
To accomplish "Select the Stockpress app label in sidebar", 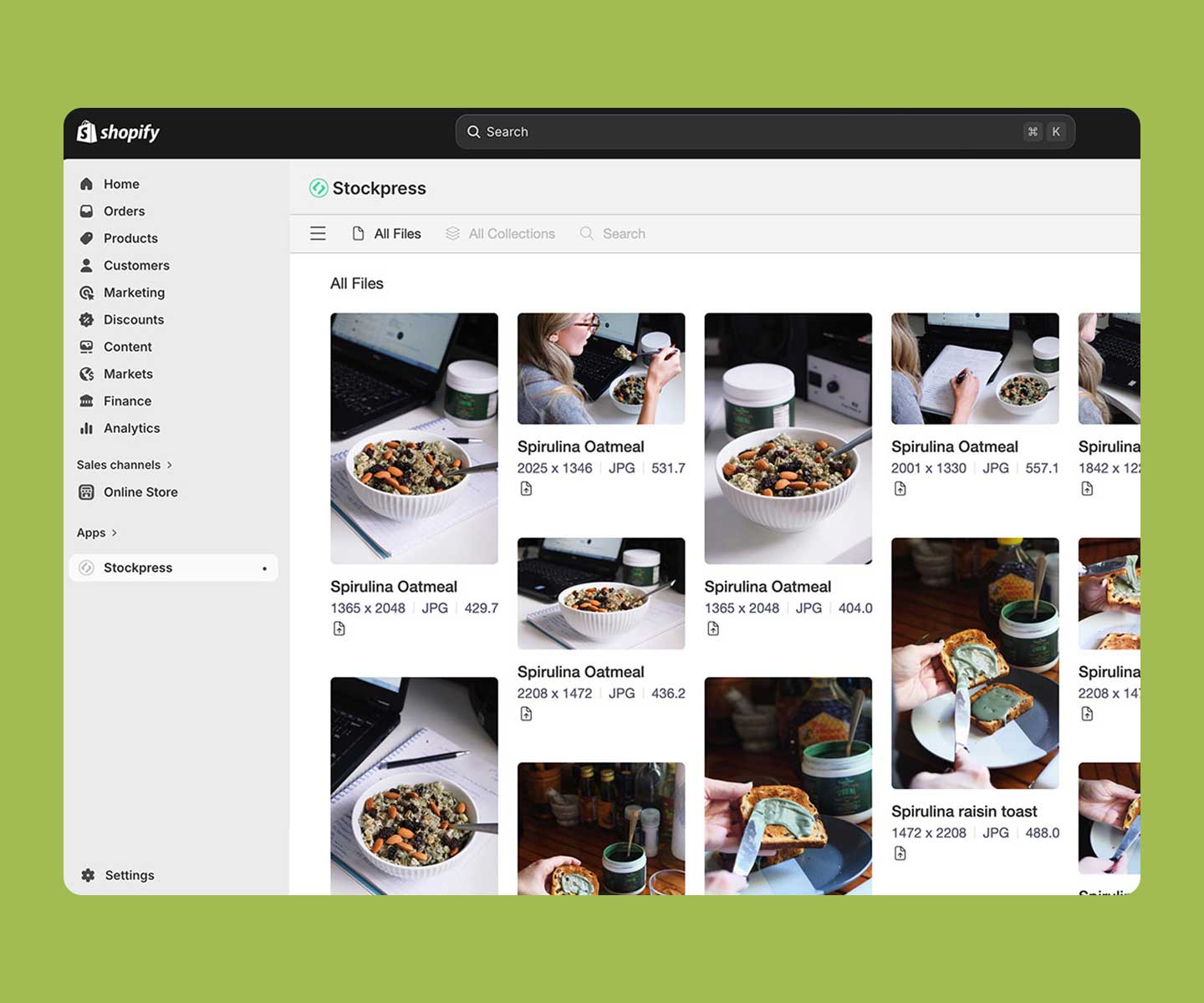I will coord(138,568).
